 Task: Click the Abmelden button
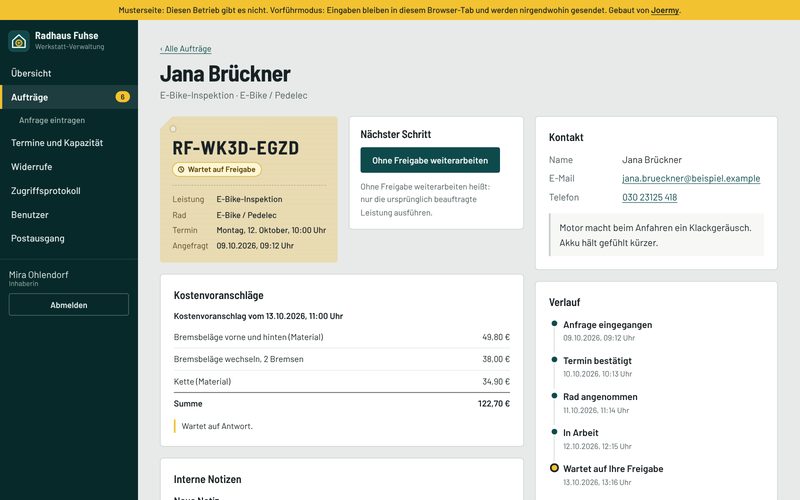point(69,305)
